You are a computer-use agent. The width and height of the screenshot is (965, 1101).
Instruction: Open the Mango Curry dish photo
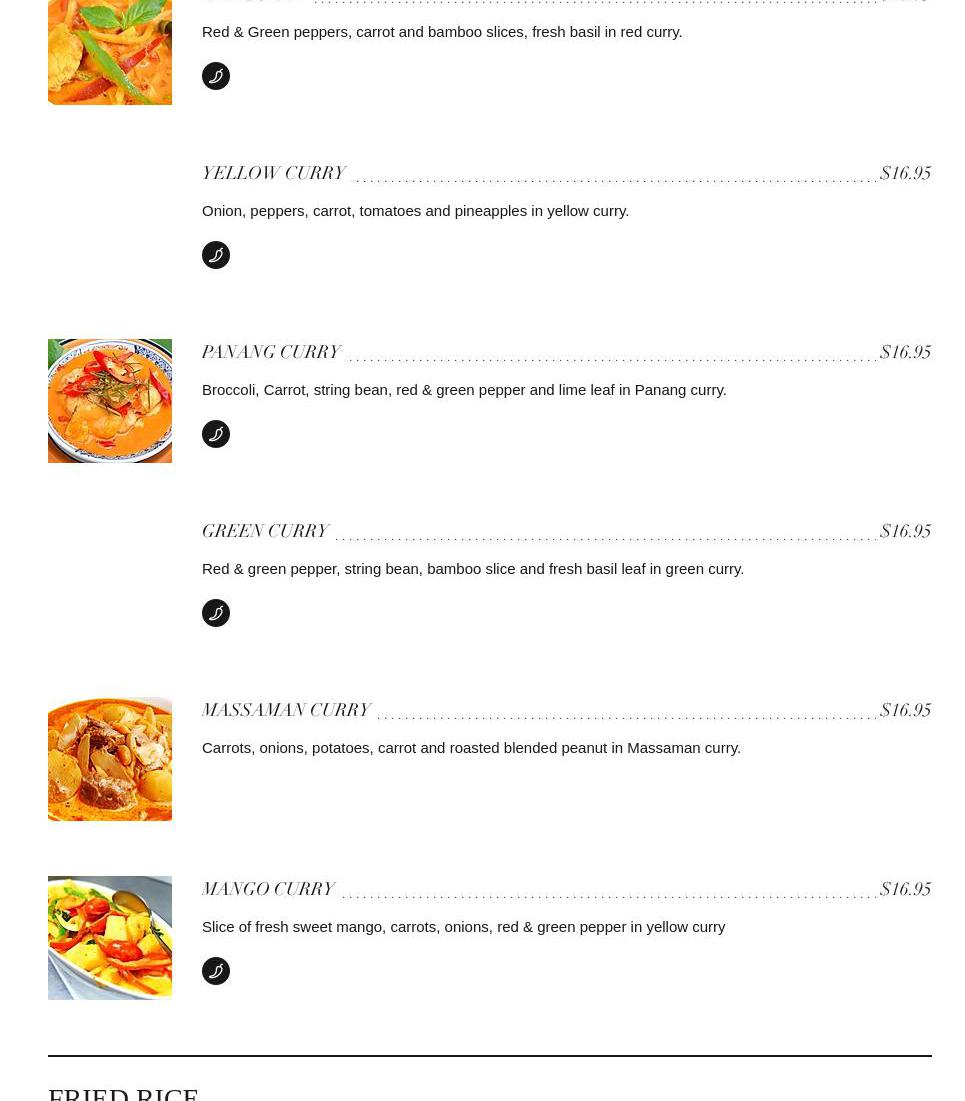[110, 938]
